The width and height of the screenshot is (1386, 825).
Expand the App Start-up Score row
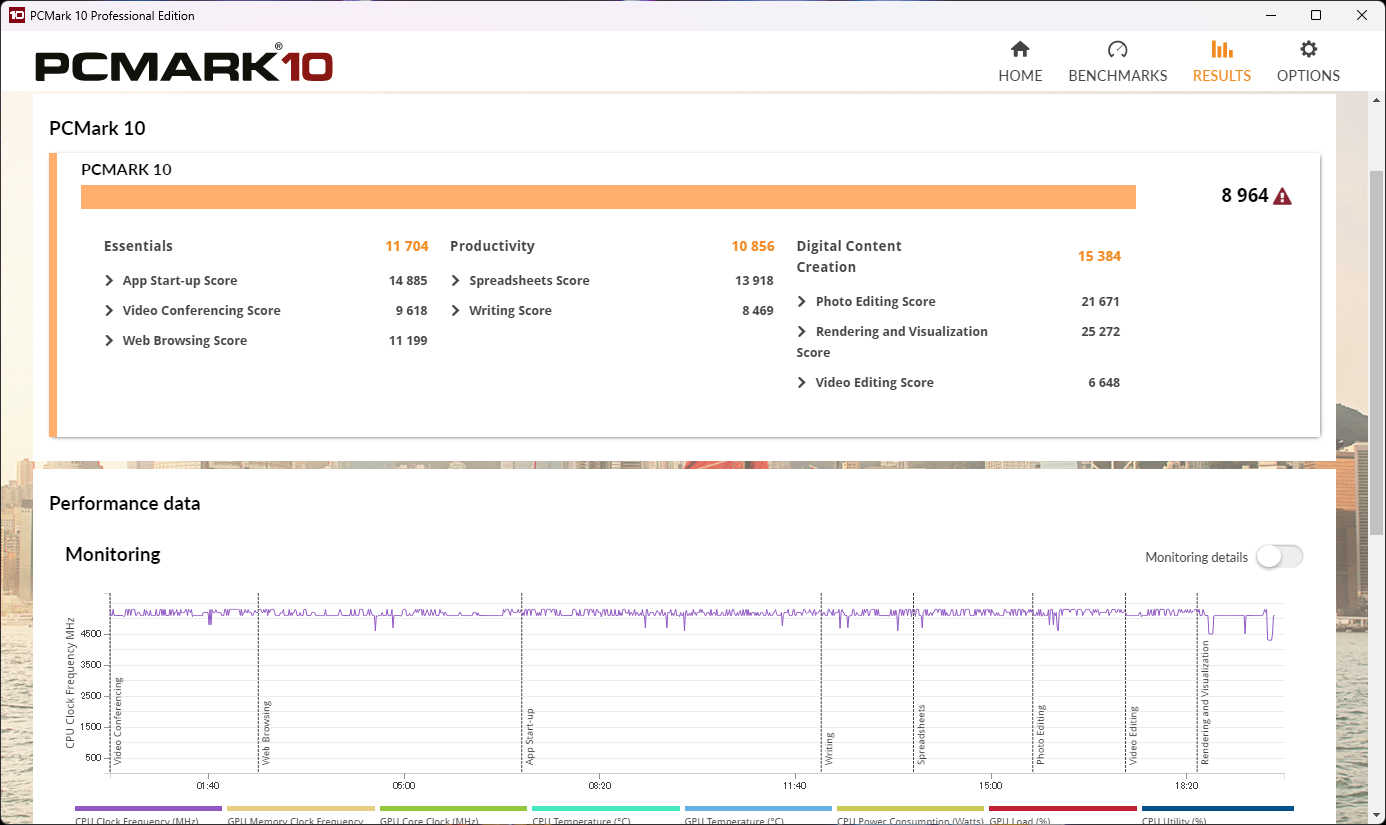(x=110, y=281)
